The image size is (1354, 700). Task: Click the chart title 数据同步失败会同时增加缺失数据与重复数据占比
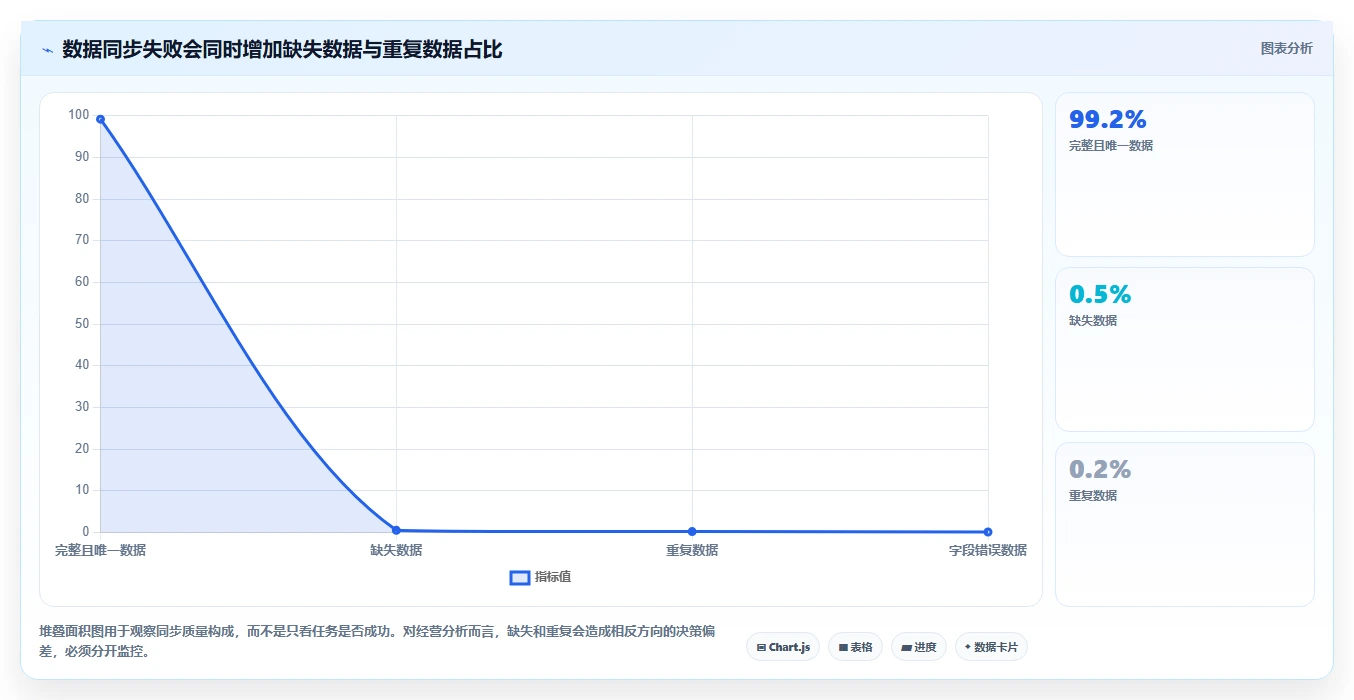[282, 49]
